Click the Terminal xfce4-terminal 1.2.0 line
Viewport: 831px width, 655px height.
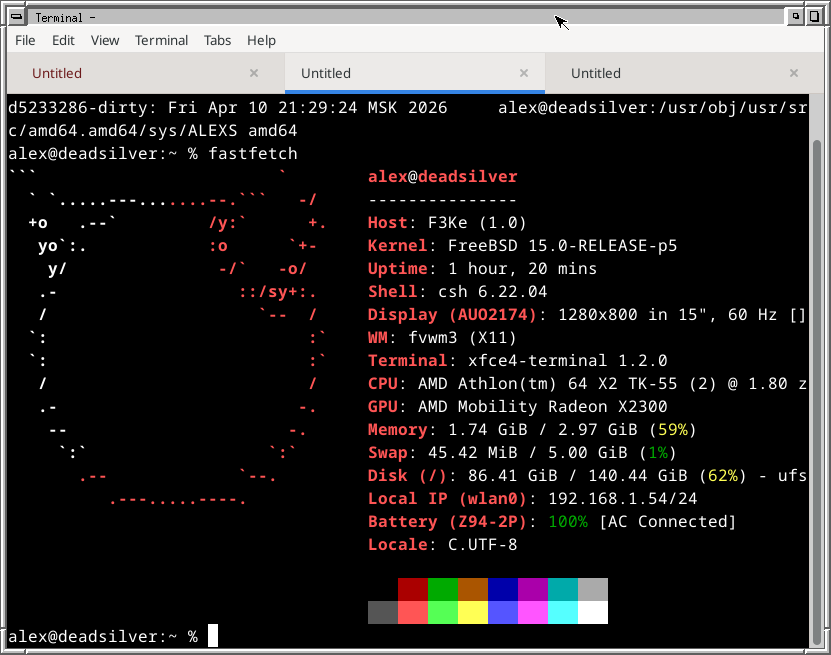pyautogui.click(x=517, y=360)
